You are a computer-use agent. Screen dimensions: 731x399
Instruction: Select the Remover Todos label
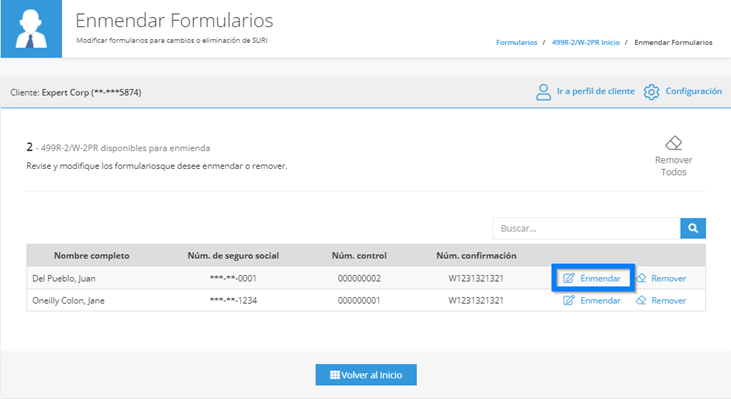coord(674,166)
